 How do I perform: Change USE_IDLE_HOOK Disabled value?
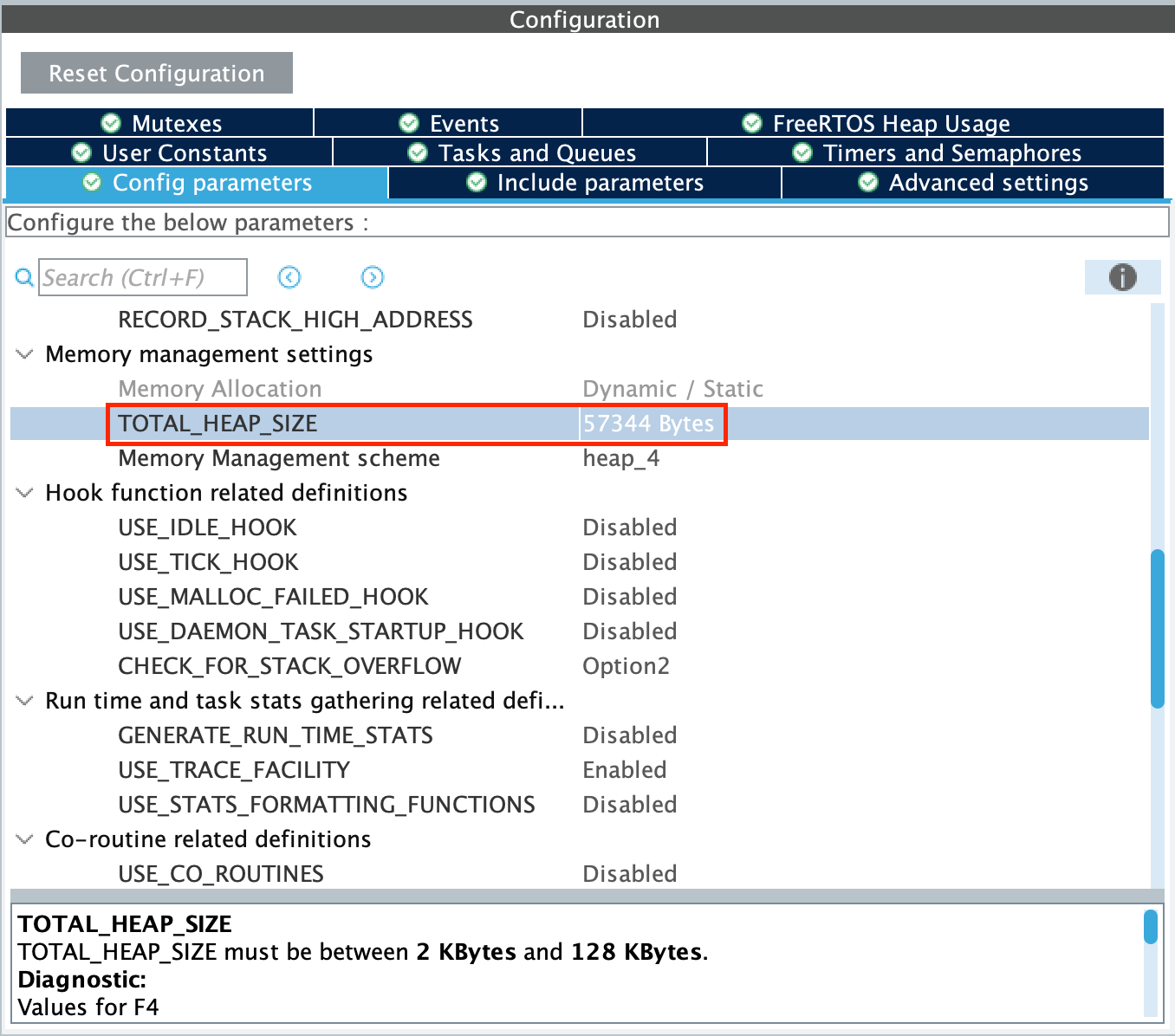pos(630,528)
